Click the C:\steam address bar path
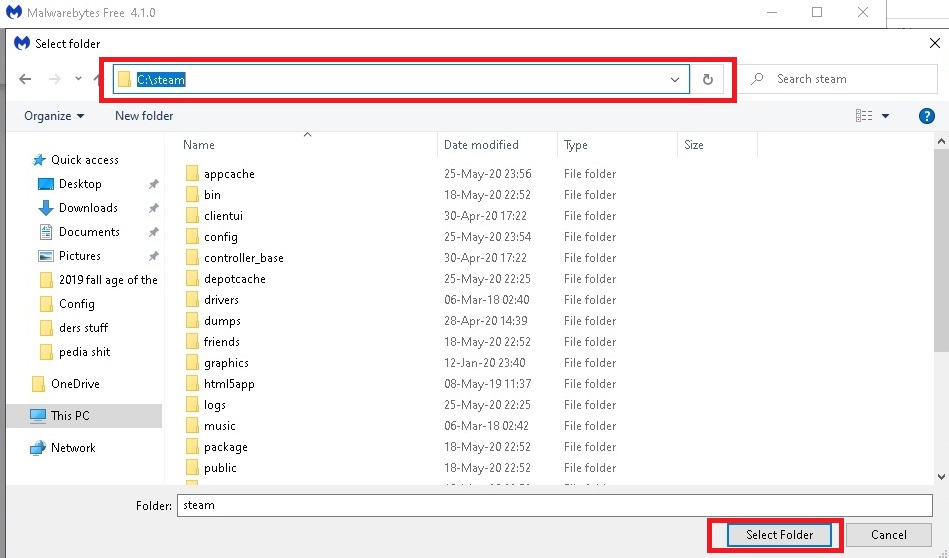This screenshot has height=558, width=949. pyautogui.click(x=161, y=80)
